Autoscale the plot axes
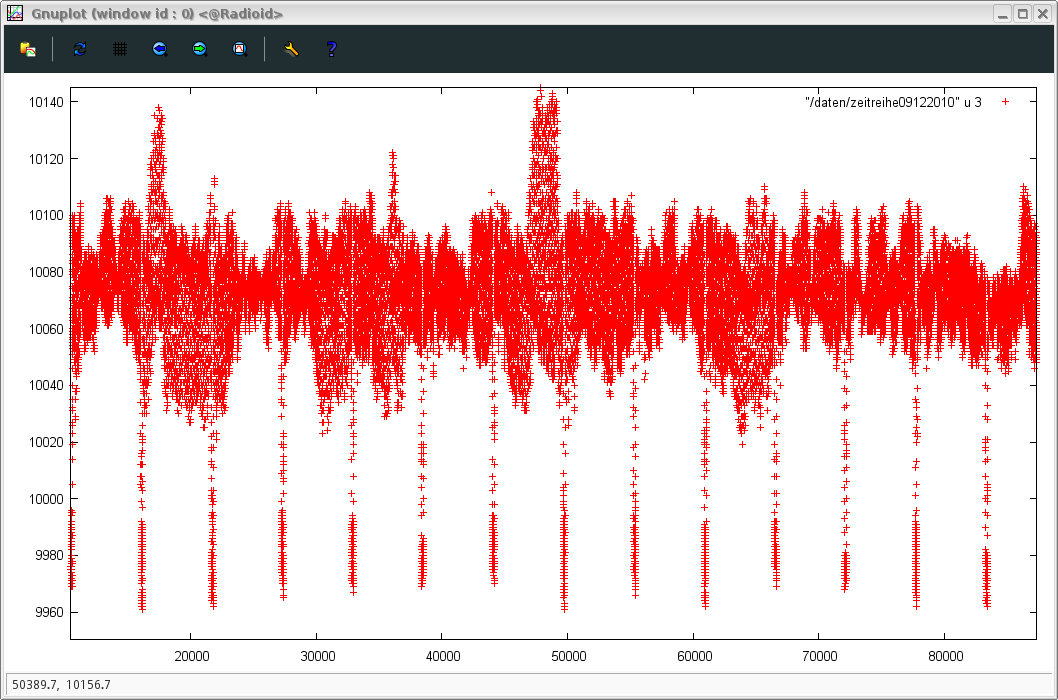Viewport: 1058px width, 700px height. point(239,49)
